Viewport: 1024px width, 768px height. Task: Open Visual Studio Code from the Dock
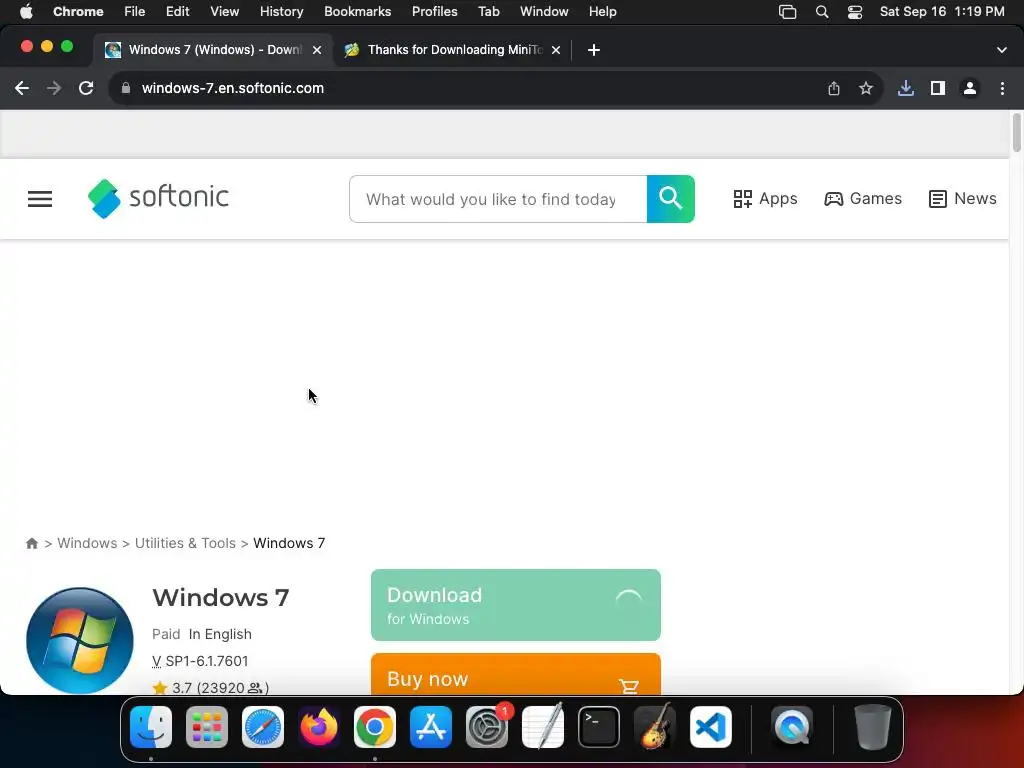click(711, 727)
